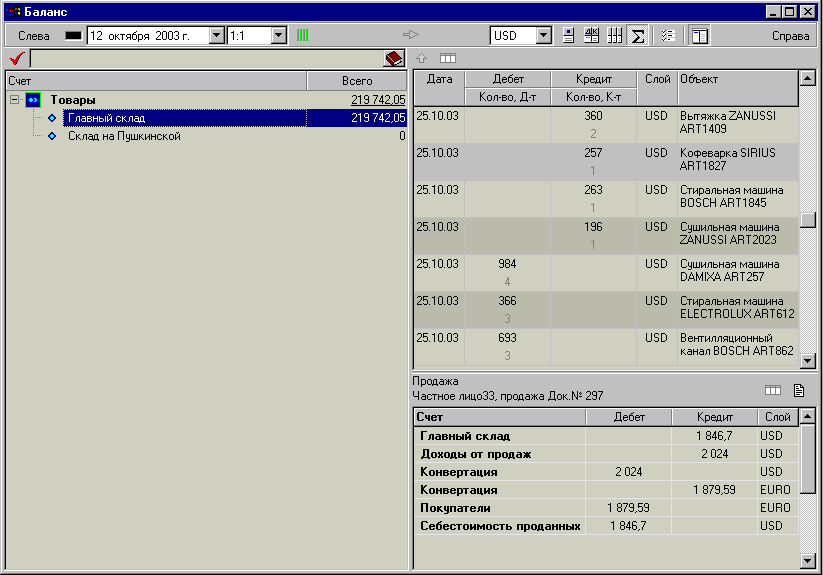This screenshot has width=823, height=575.
Task: Click the Слева label button
Action: click(x=34, y=36)
